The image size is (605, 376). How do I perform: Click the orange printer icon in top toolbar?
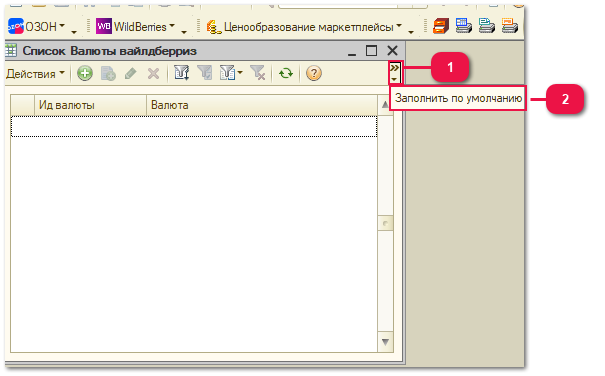510,26
